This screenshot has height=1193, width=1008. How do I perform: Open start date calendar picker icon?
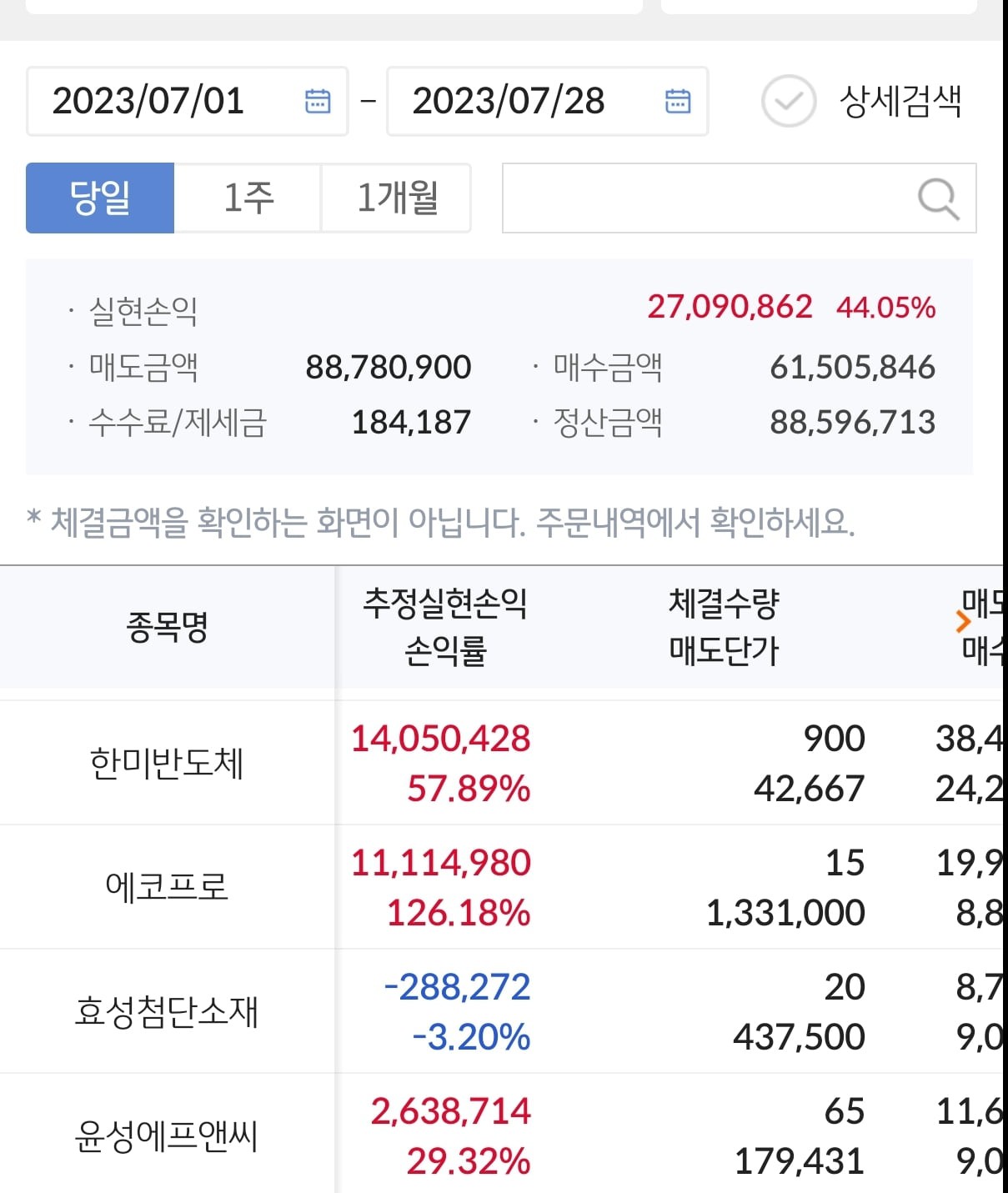[318, 101]
